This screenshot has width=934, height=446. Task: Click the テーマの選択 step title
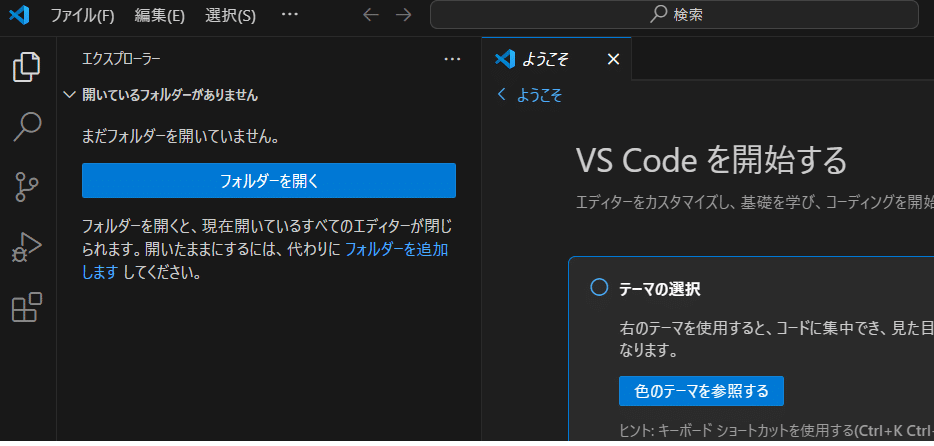pos(660,290)
